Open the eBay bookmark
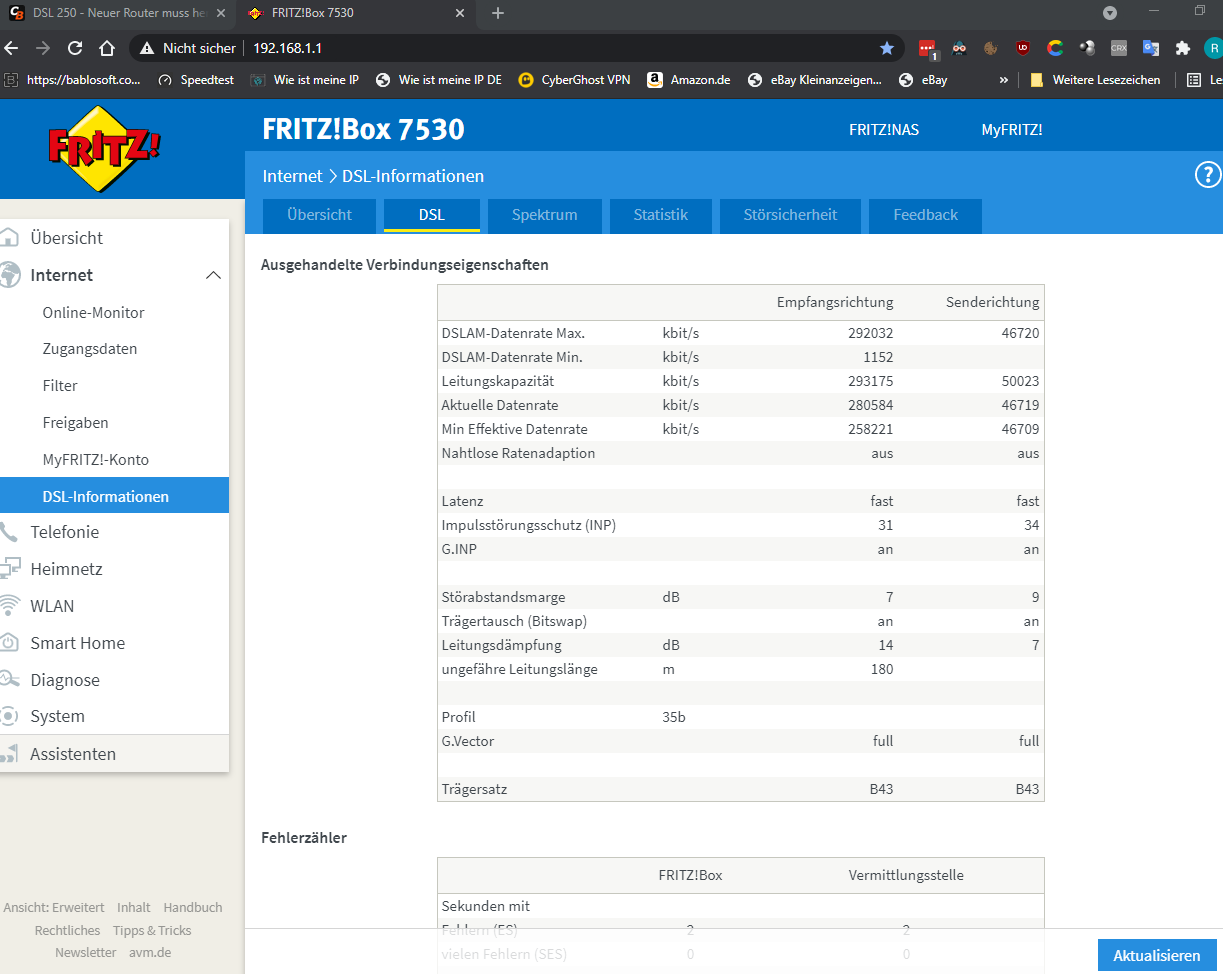This screenshot has height=974, width=1223. 923,80
